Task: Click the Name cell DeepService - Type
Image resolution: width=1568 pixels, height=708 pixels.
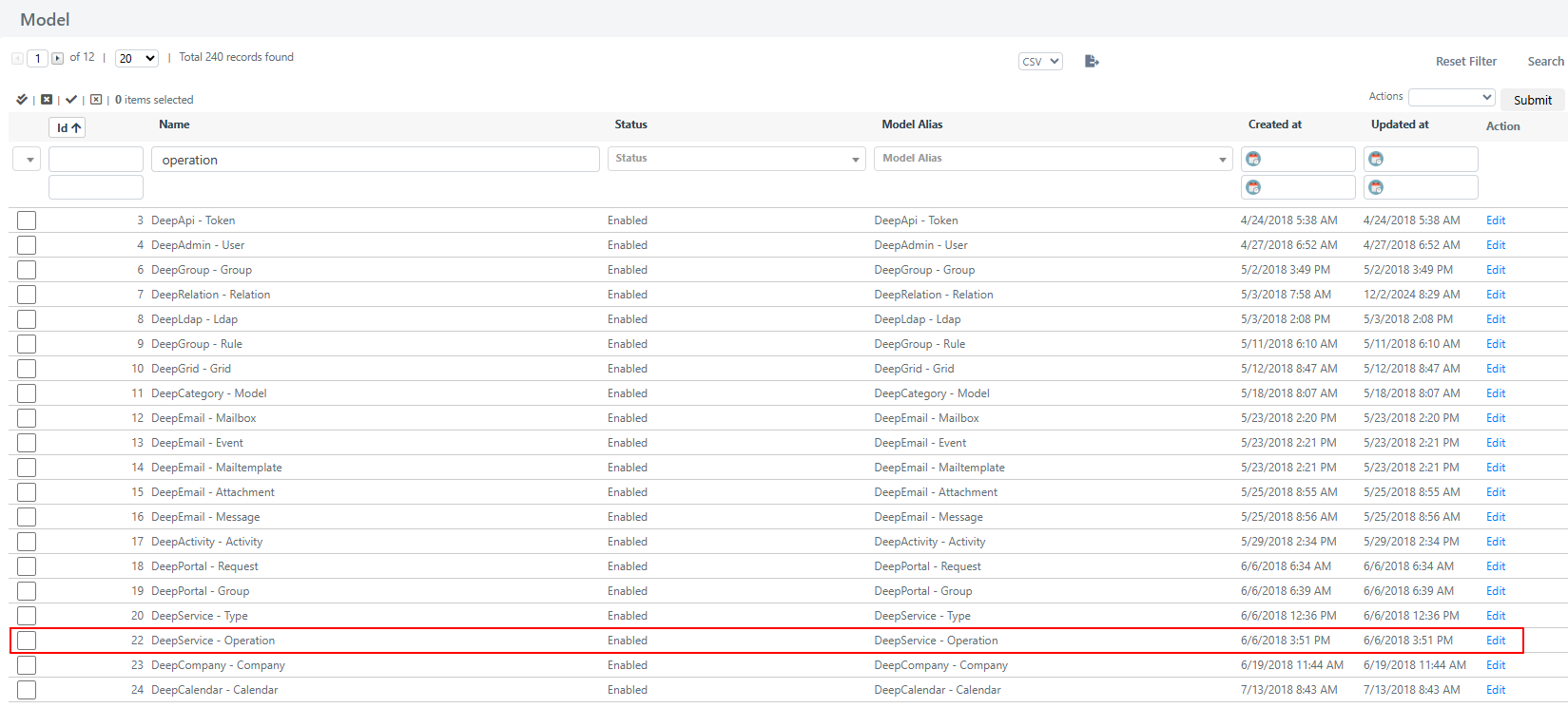Action: (200, 616)
